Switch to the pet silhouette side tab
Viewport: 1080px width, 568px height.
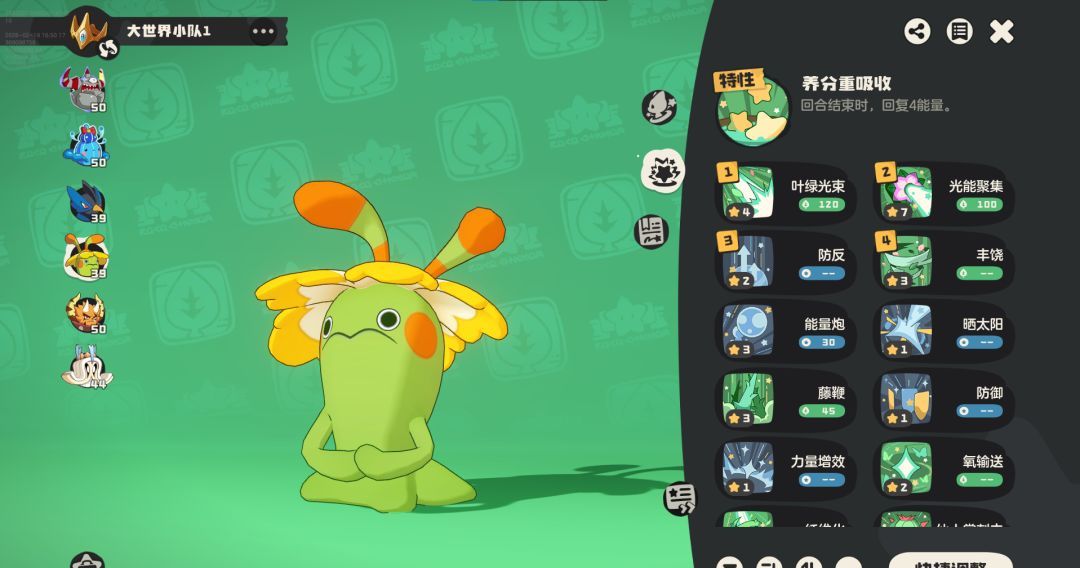(658, 108)
